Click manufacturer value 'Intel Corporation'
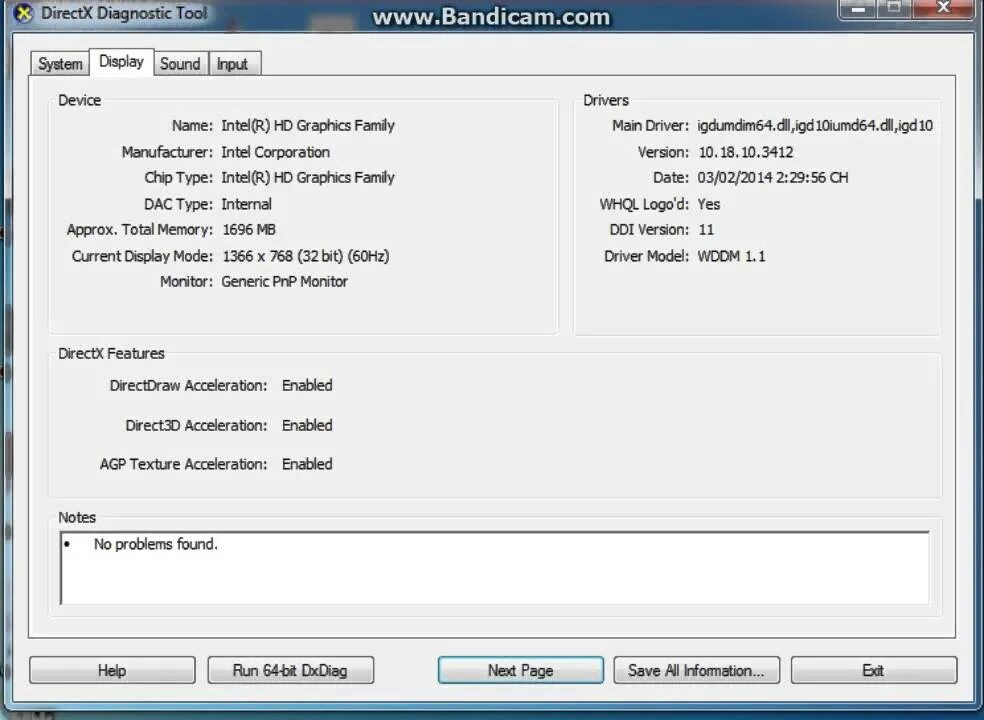Viewport: 984px width, 720px height. click(x=275, y=152)
